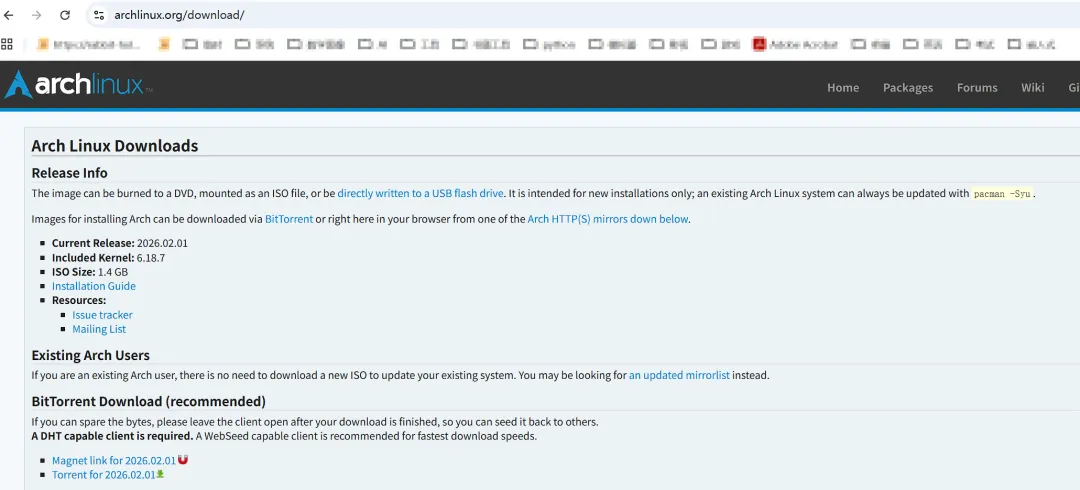Jump to 'Arch HTTP(S) mirrors down below'
This screenshot has height=490, width=1080.
point(608,219)
